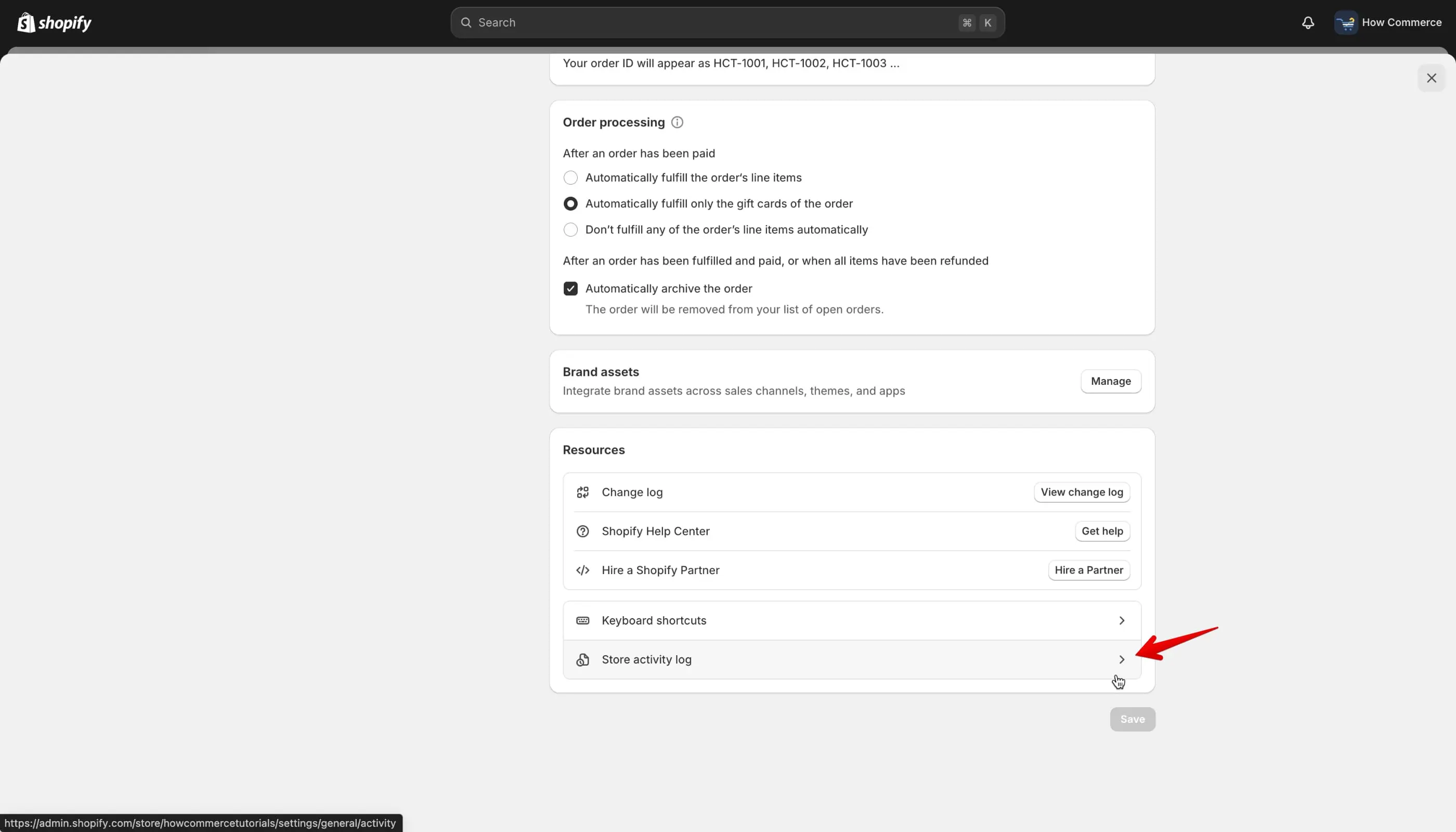
Task: Click 'After an order has been paid' text
Action: 638,153
